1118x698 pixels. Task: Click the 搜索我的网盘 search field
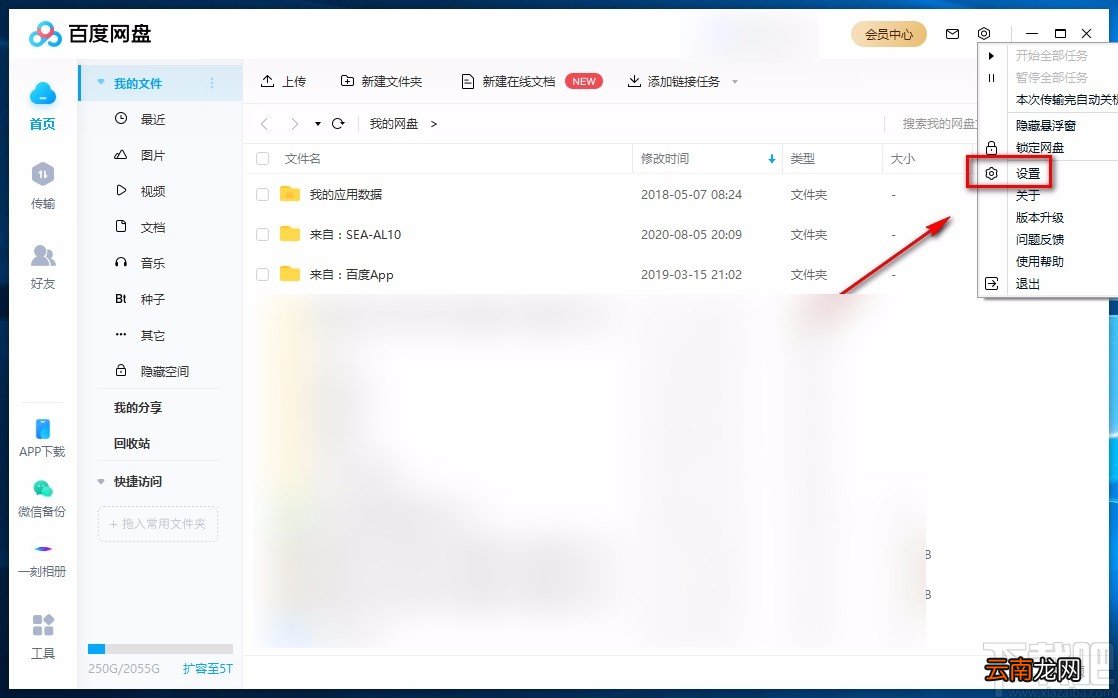click(938, 124)
